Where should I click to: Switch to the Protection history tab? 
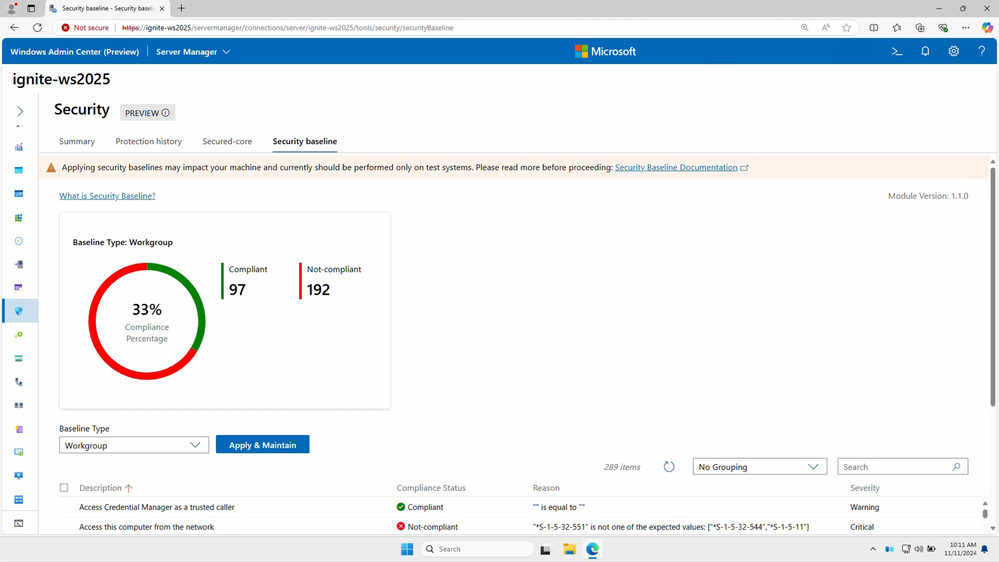click(148, 141)
